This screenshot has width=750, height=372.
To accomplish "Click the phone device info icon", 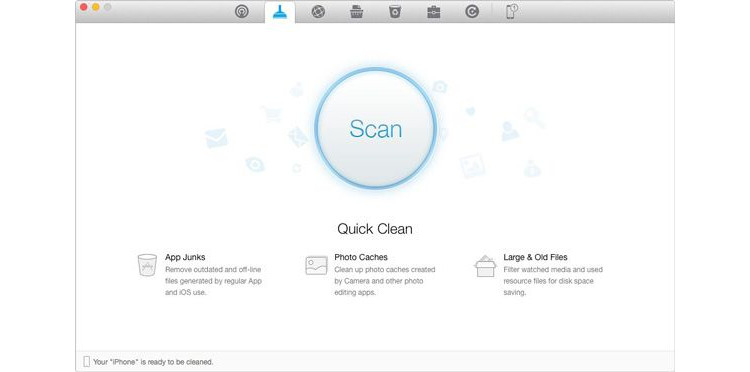I will 511,11.
